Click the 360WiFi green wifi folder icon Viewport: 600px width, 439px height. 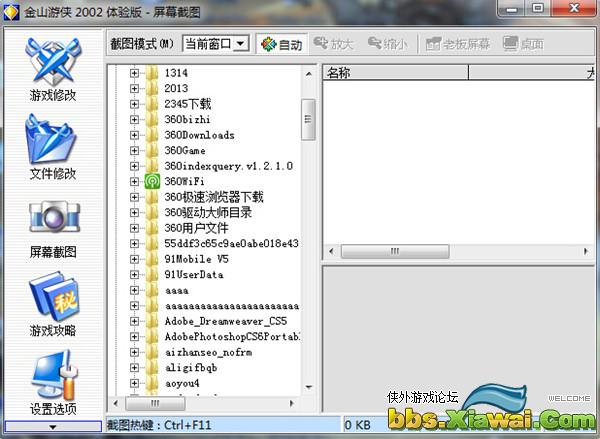(x=152, y=182)
